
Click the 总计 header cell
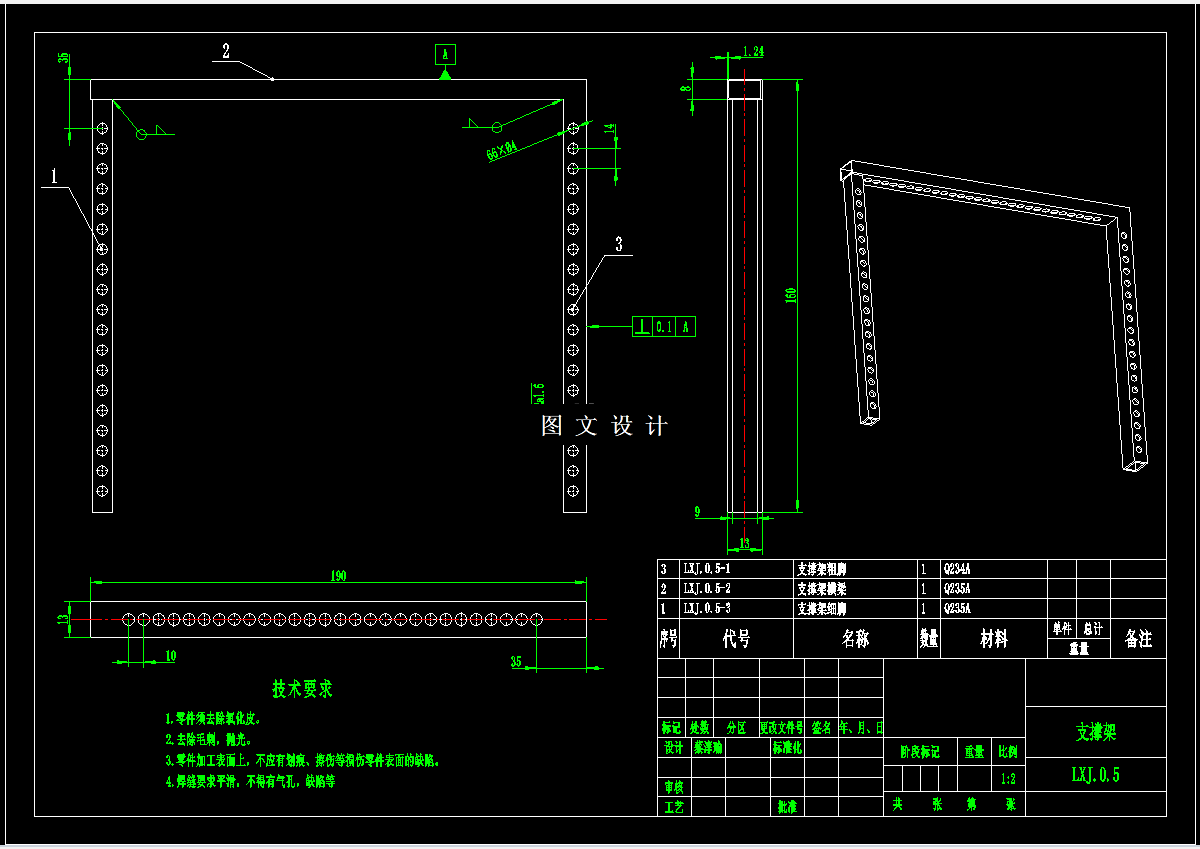(x=1093, y=628)
